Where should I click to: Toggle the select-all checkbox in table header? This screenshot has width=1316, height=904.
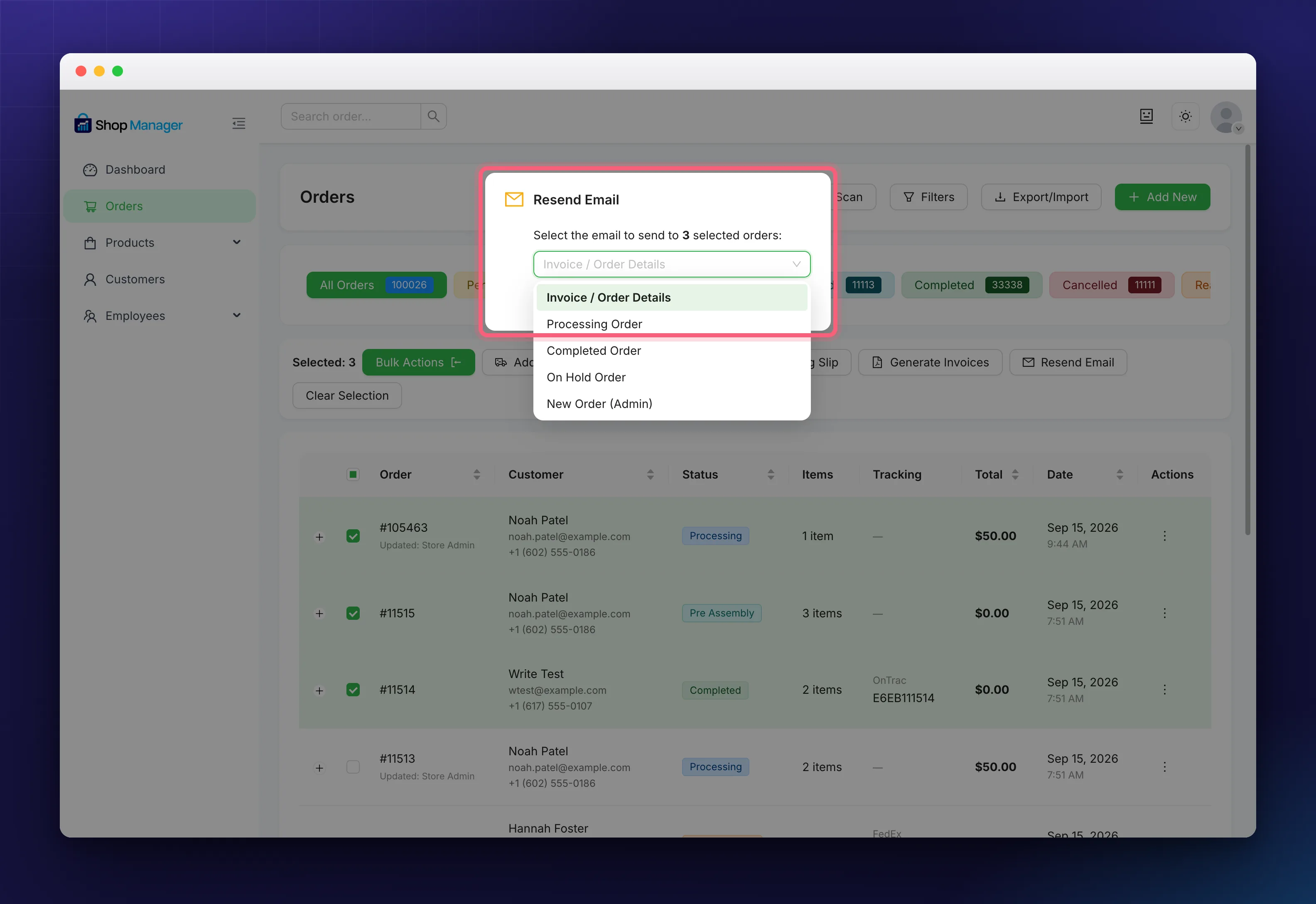[x=353, y=474]
